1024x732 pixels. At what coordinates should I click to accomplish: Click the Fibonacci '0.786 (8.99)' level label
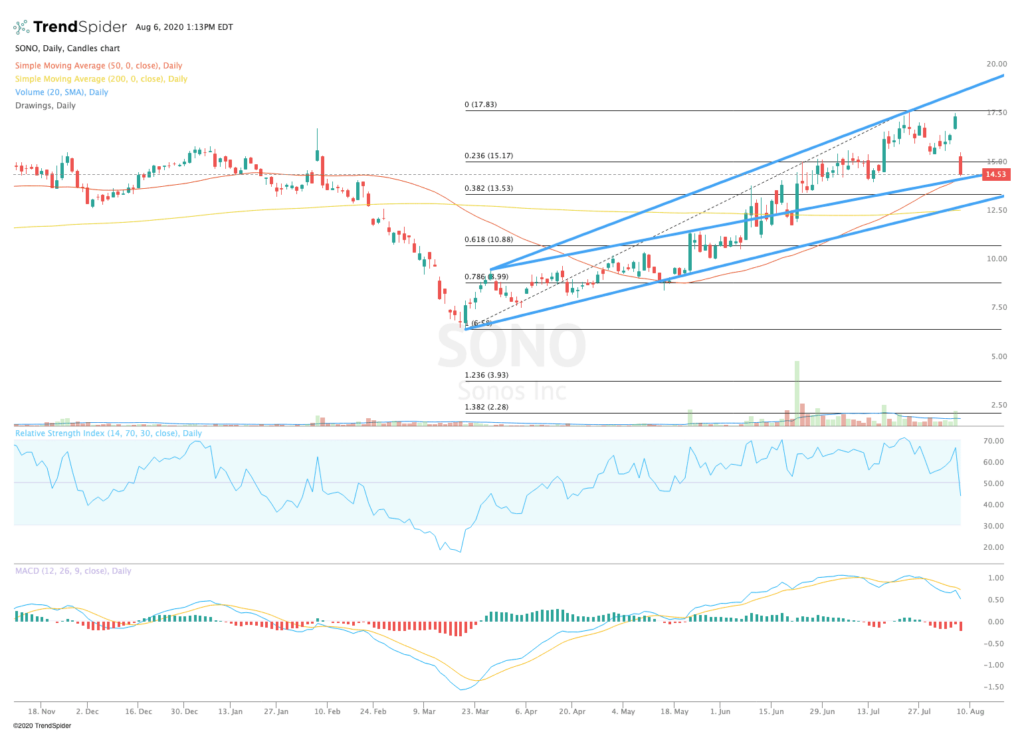486,277
